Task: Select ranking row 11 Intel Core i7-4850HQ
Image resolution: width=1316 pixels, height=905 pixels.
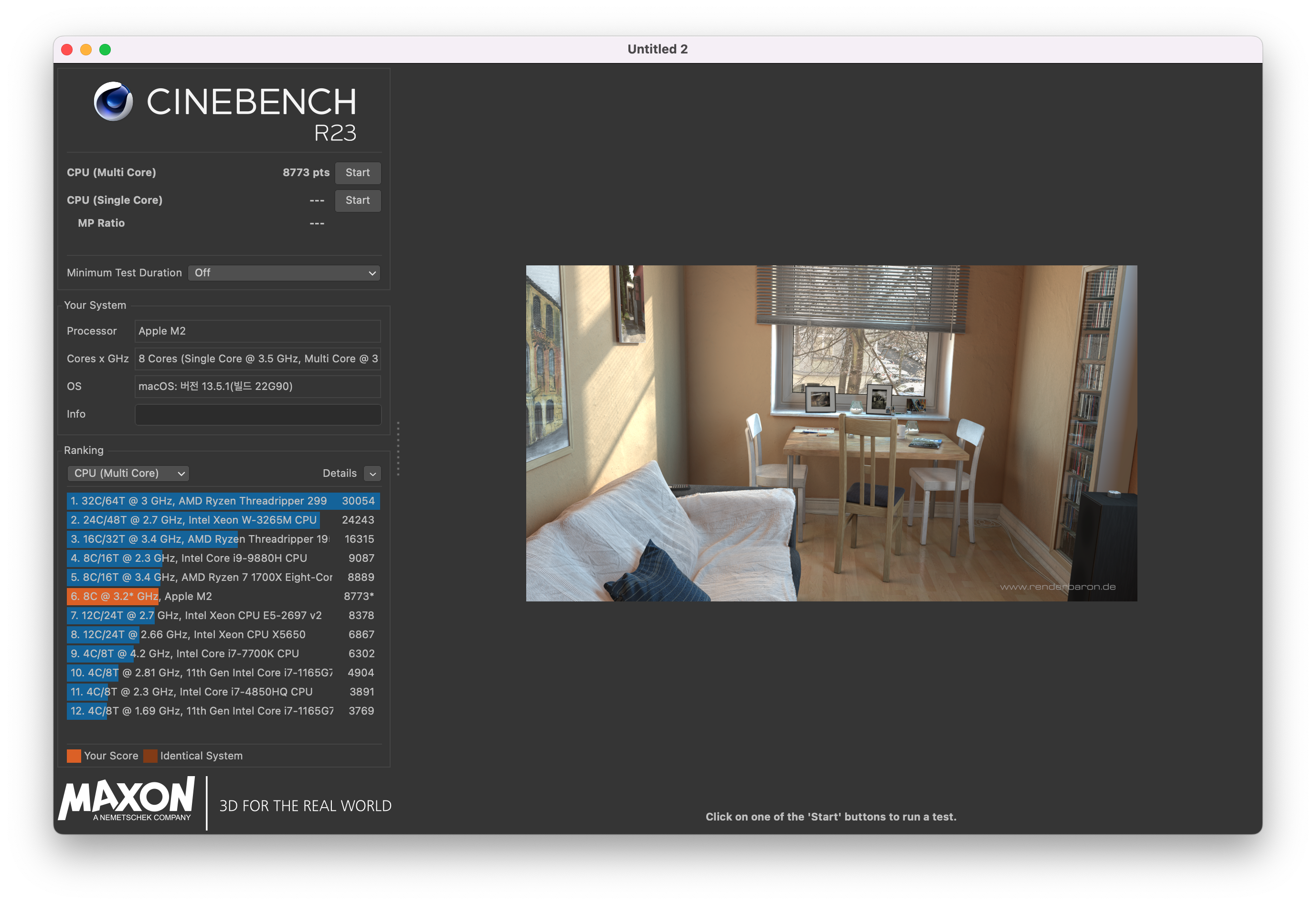Action: click(223, 692)
